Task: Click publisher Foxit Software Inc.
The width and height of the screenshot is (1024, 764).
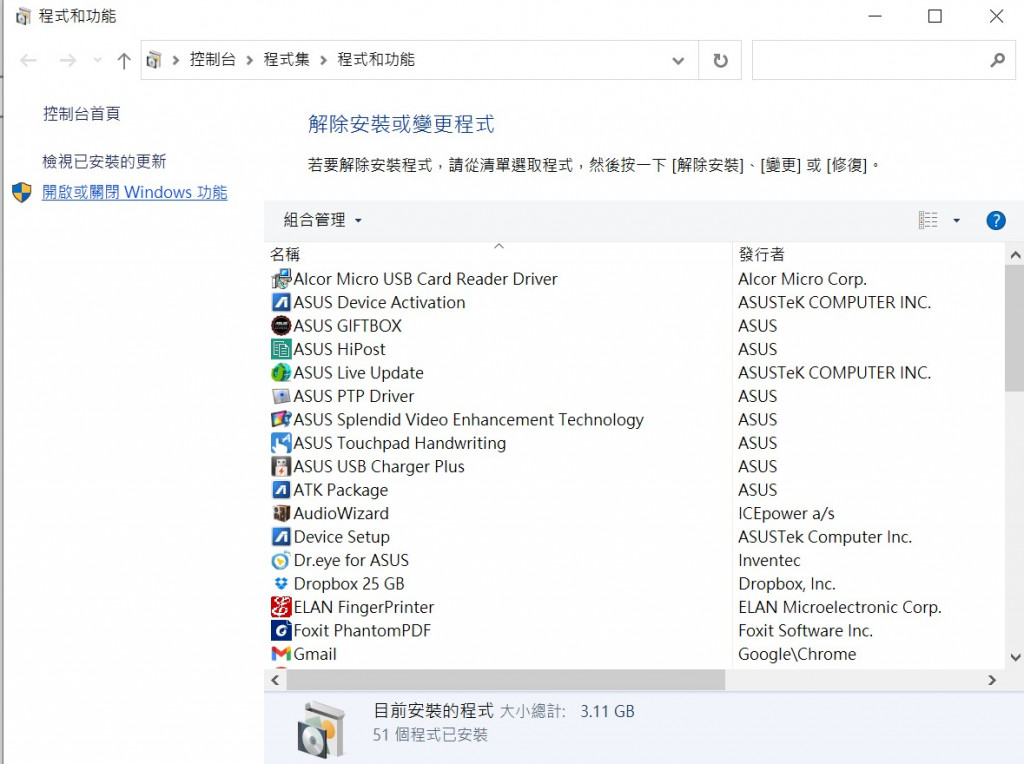Action: (805, 631)
